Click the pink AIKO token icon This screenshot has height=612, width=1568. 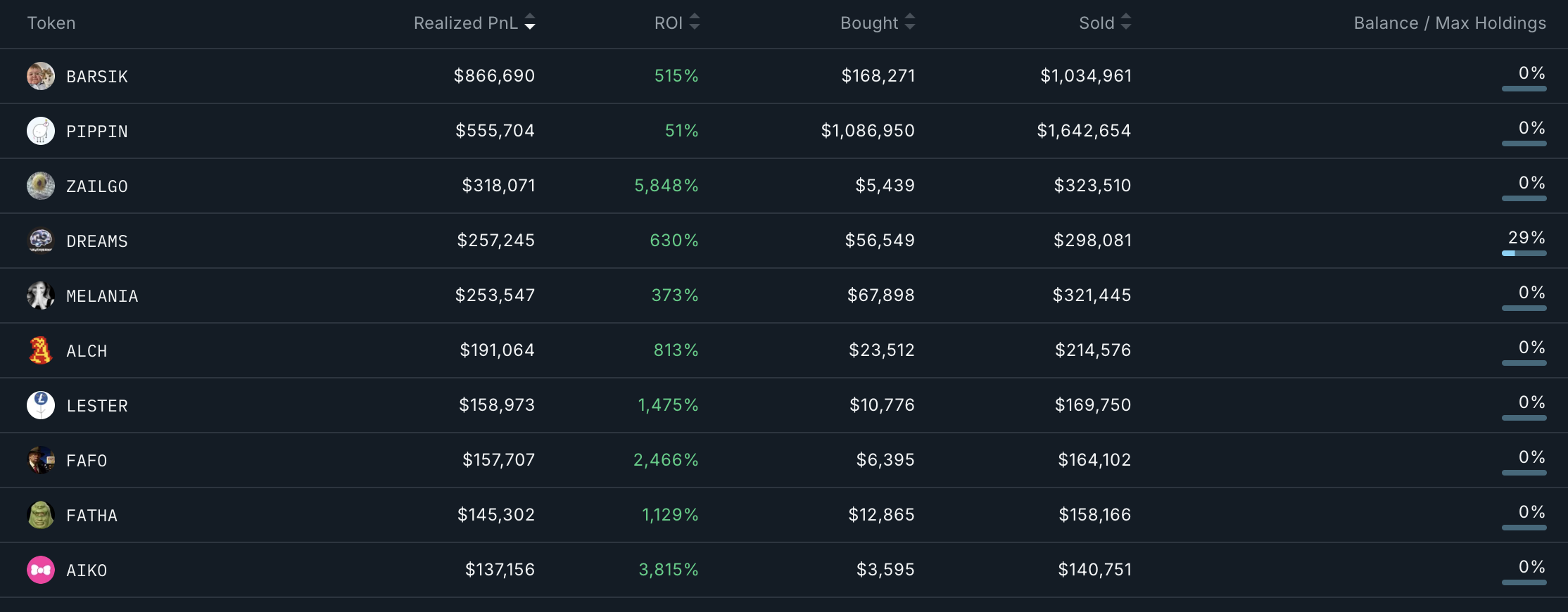[41, 570]
